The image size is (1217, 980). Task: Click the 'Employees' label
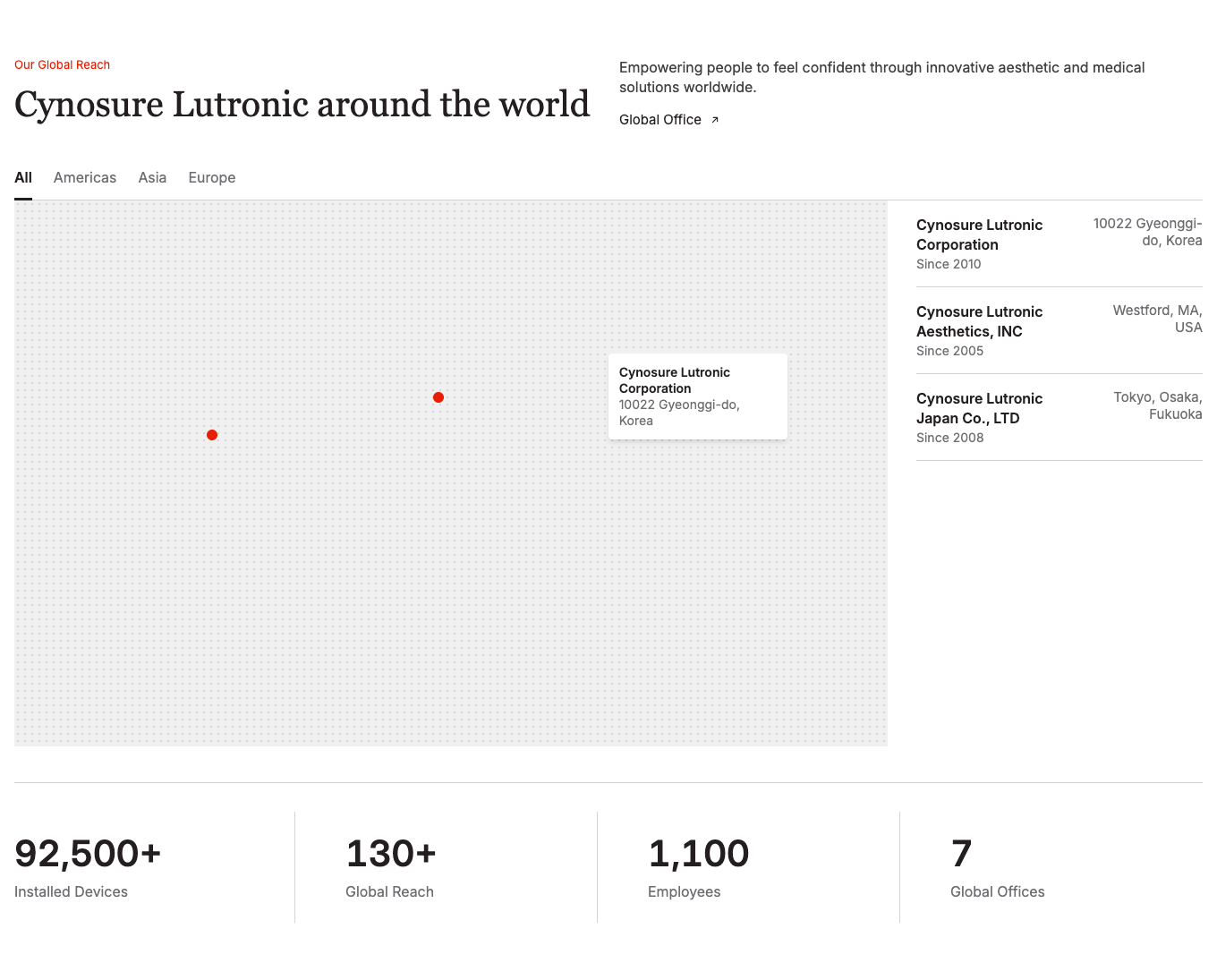click(x=684, y=891)
